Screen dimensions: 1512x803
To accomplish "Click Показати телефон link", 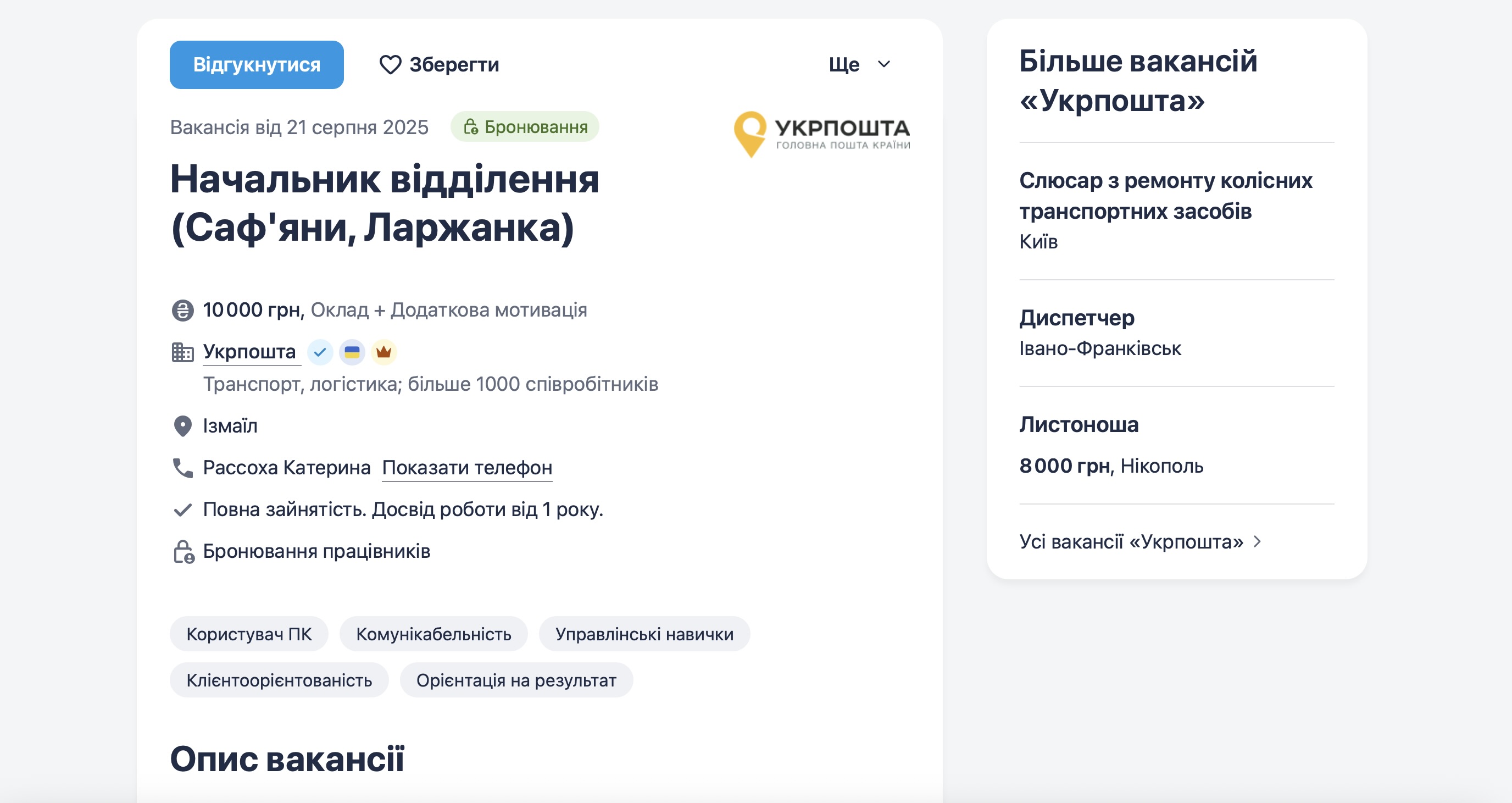I will click(x=467, y=468).
